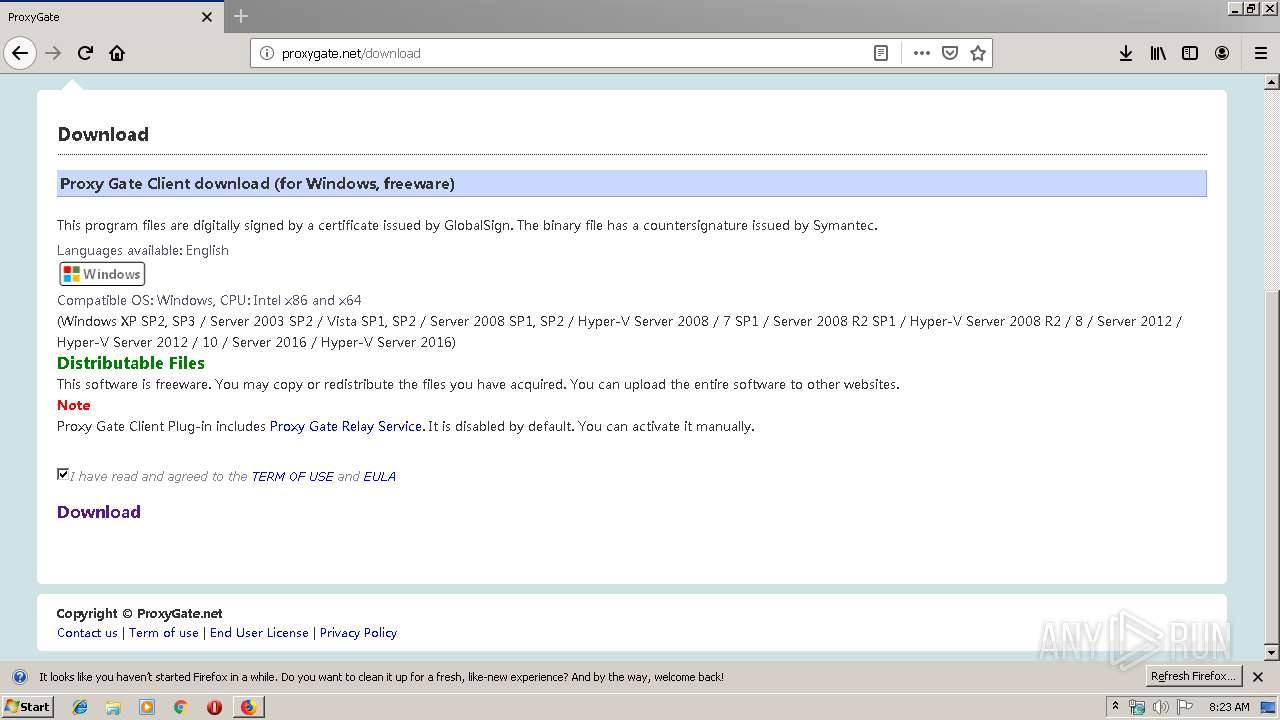Image resolution: width=1280 pixels, height=720 pixels.
Task: Open the EULA link
Action: (379, 476)
